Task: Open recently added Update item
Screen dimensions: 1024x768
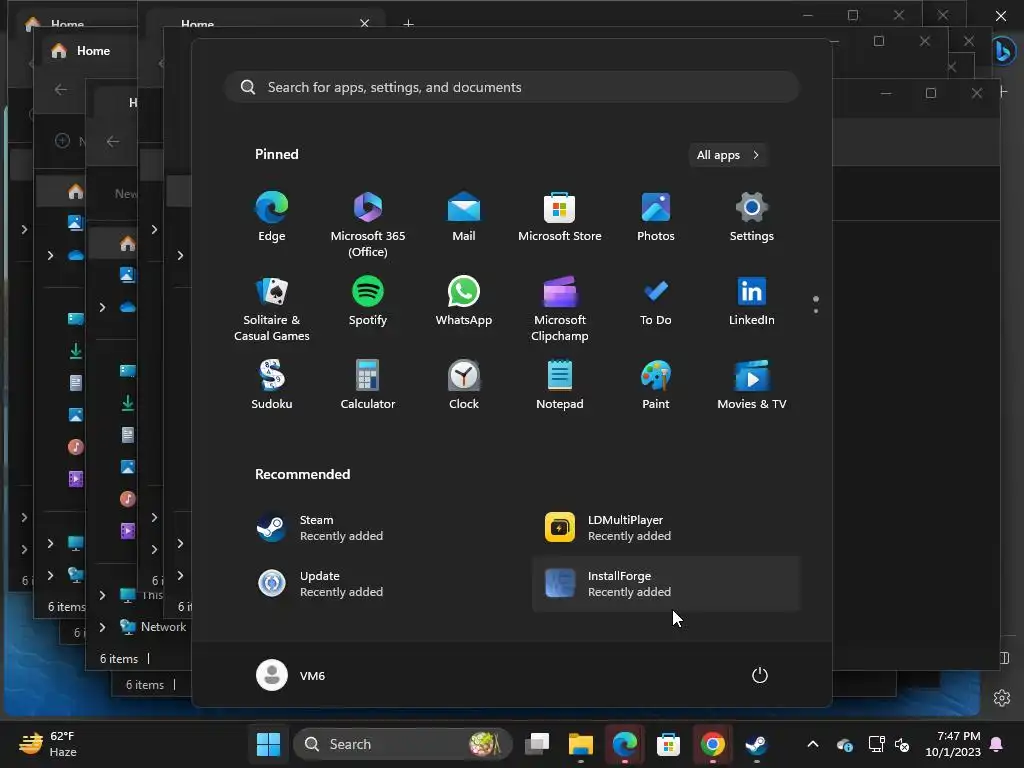Action: 379,584
